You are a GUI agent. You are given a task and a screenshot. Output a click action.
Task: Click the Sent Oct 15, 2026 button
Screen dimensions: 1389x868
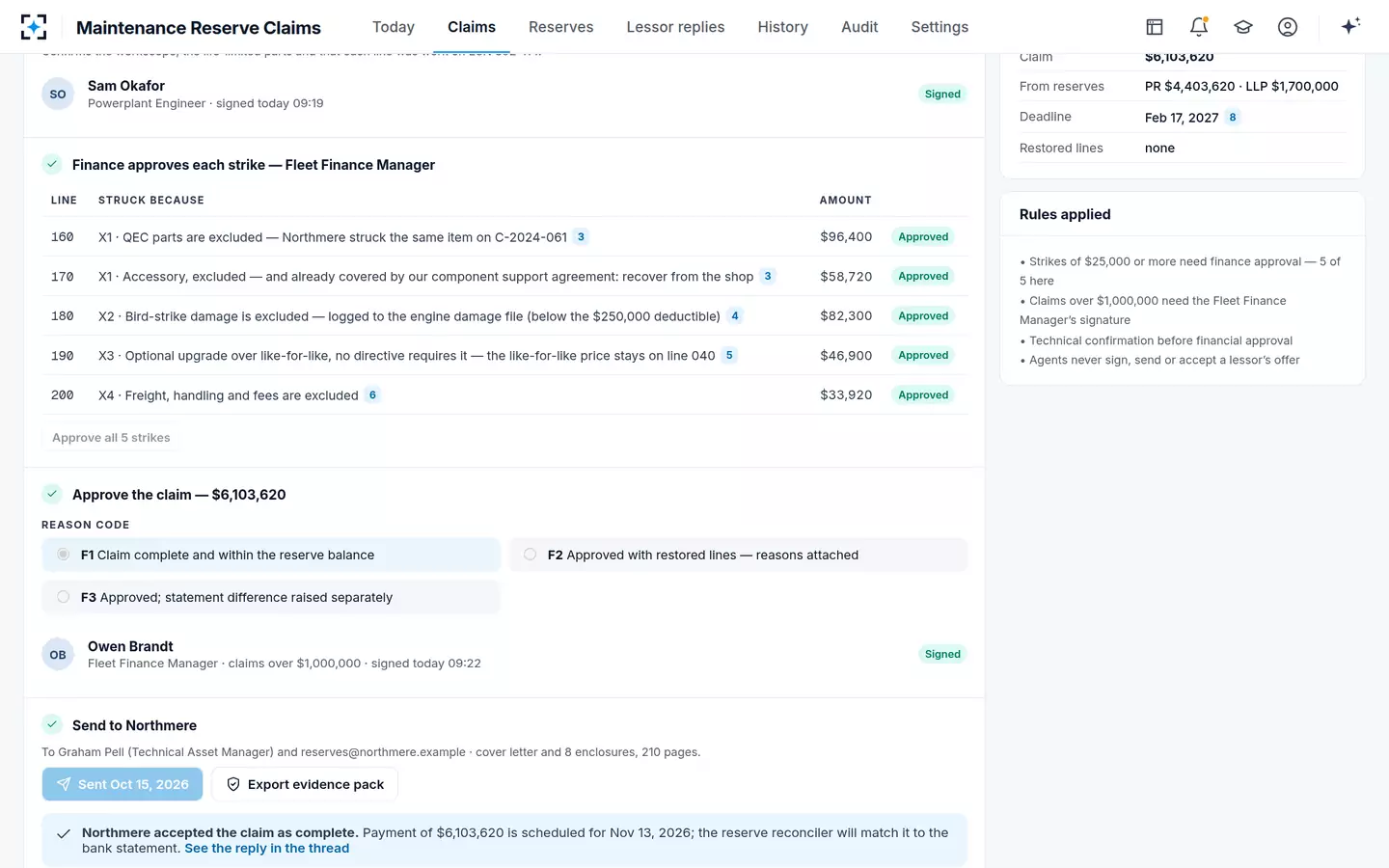123,784
